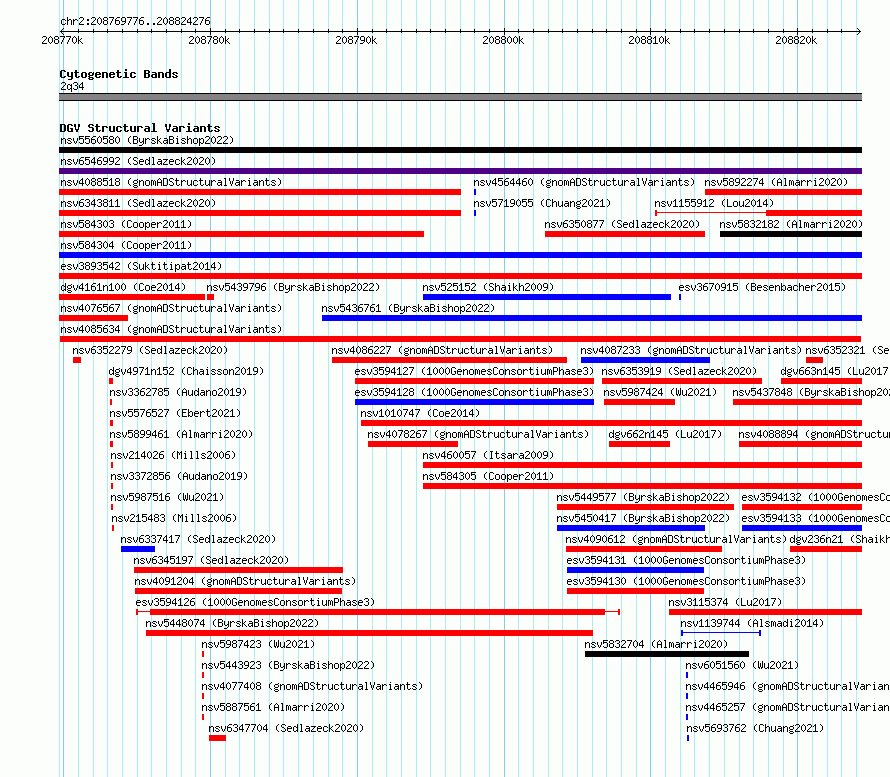The height and width of the screenshot is (777, 890).
Task: Click nsv6352279 (Sedlazeck2020) label
Action: 150,350
